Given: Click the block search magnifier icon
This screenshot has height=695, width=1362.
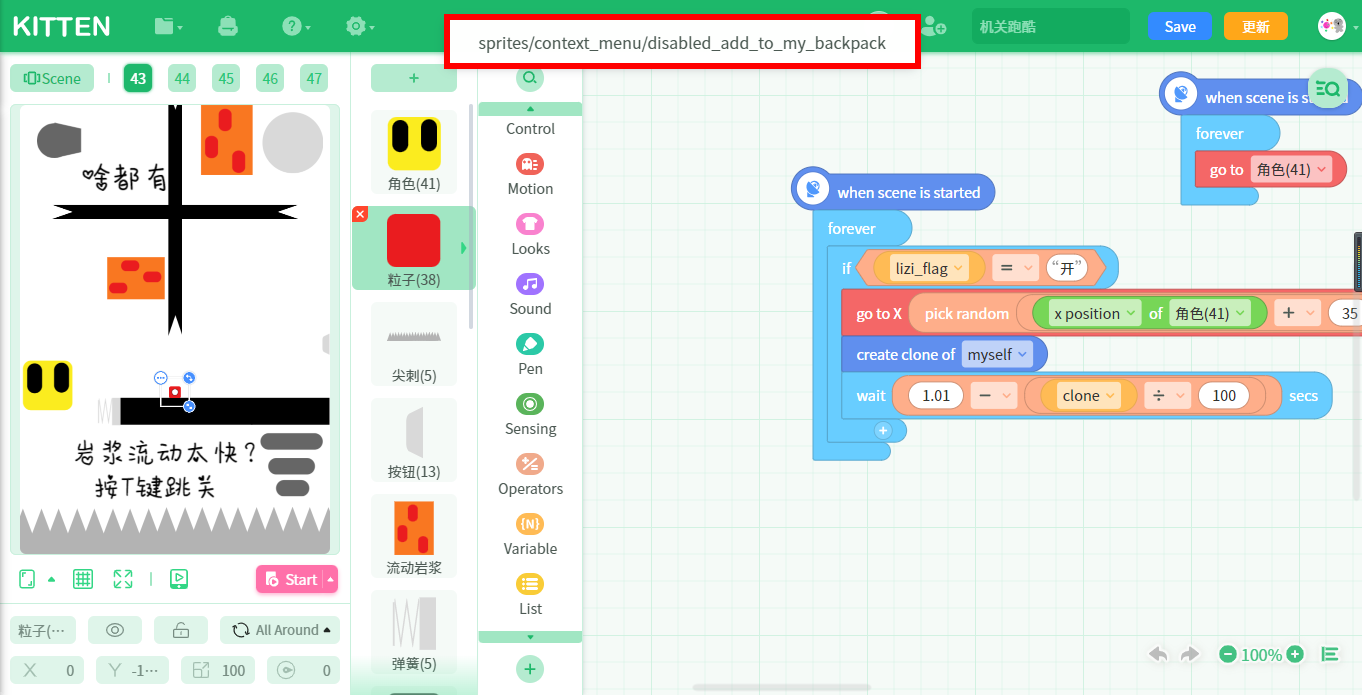Looking at the screenshot, I should coord(530,78).
